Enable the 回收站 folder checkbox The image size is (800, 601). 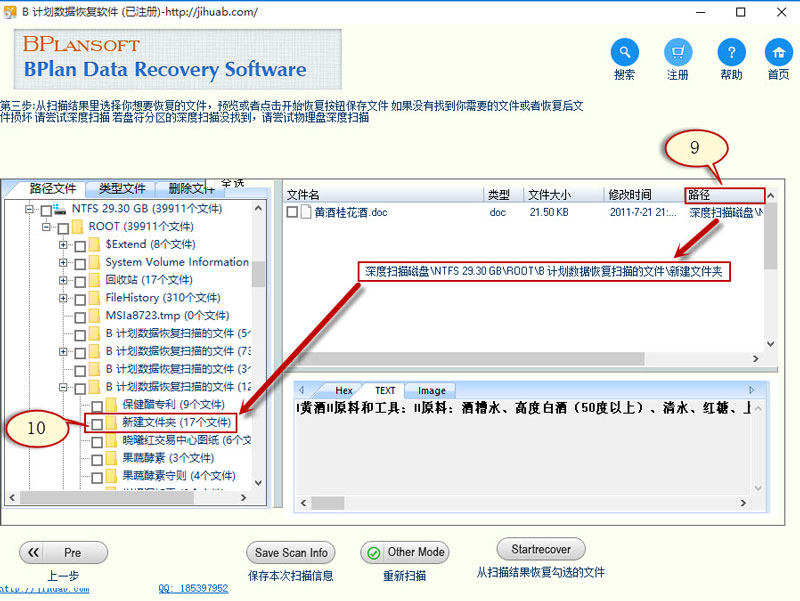79,280
